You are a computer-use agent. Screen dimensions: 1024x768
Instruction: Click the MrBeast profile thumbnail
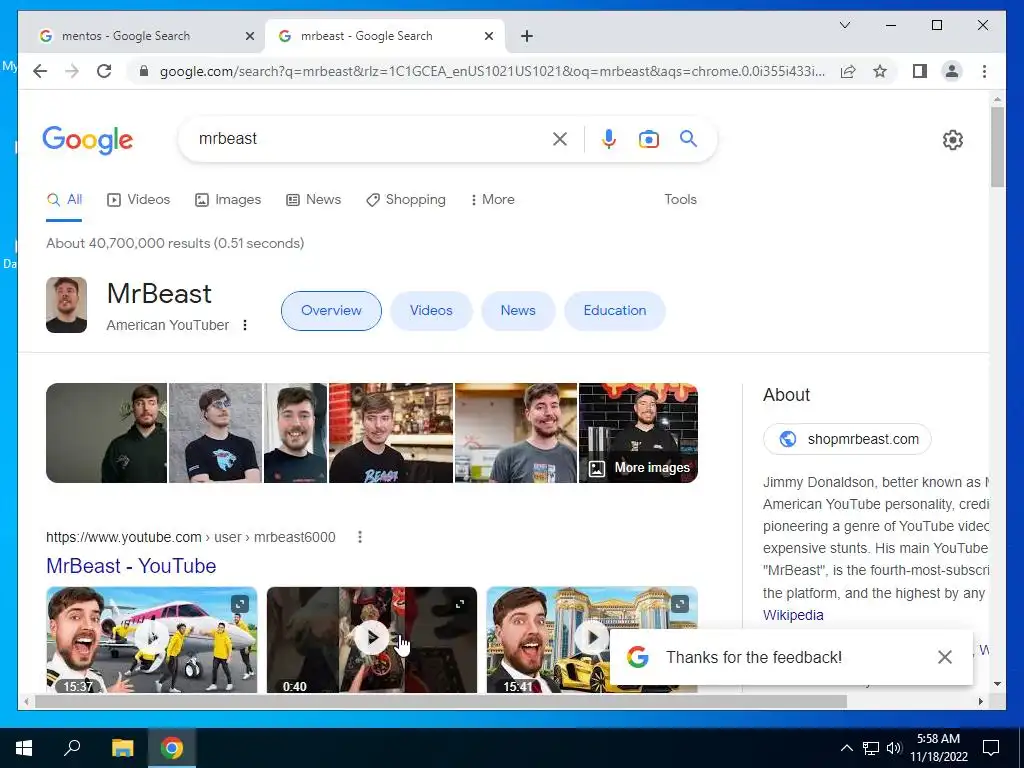66,305
